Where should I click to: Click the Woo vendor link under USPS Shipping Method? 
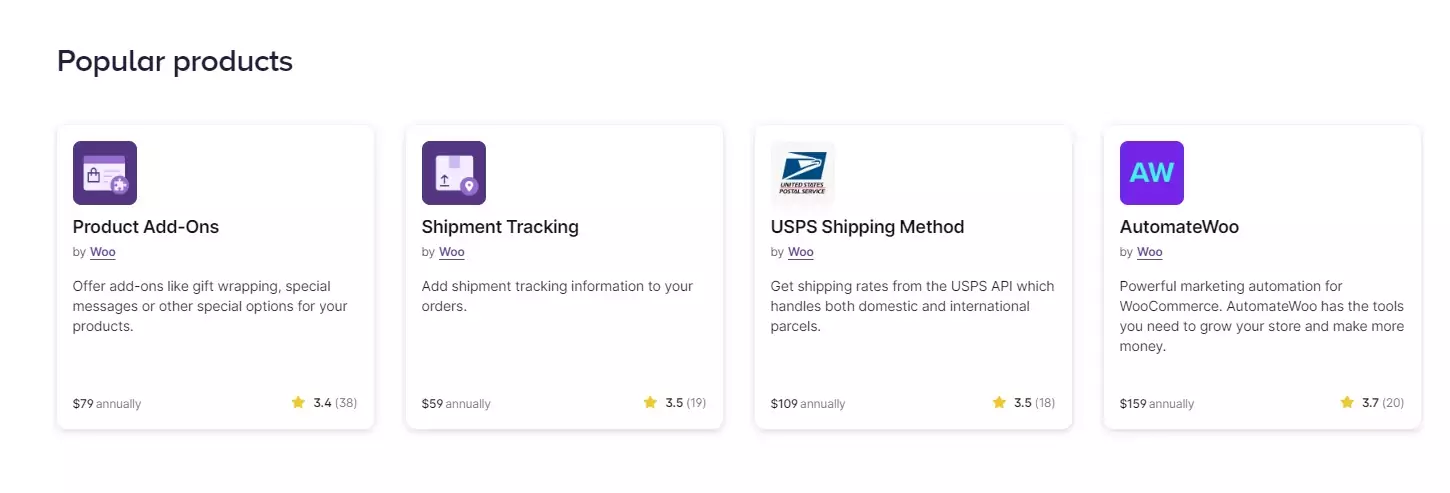pyautogui.click(x=801, y=252)
